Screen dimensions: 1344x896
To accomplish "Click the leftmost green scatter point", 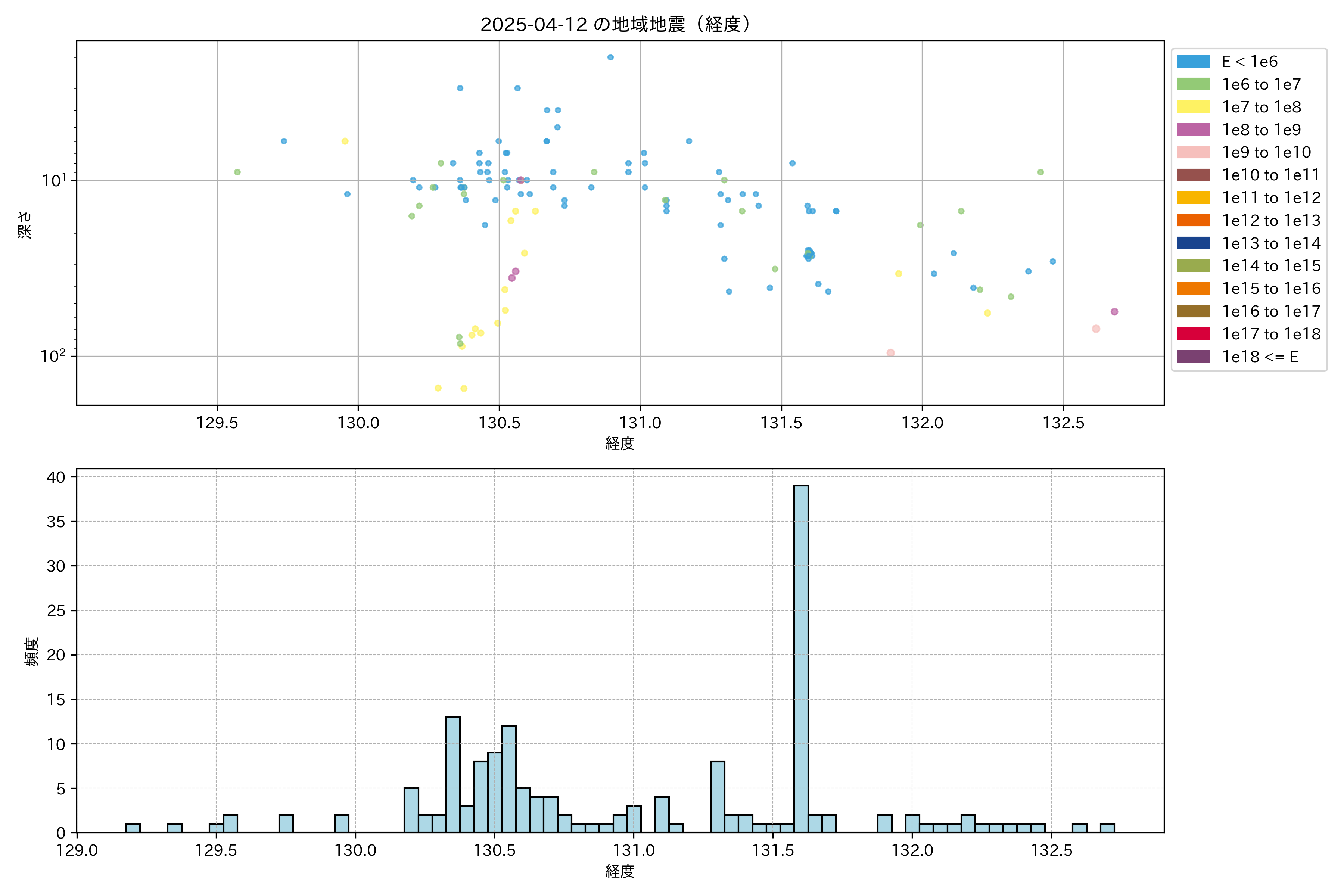I will click(237, 172).
